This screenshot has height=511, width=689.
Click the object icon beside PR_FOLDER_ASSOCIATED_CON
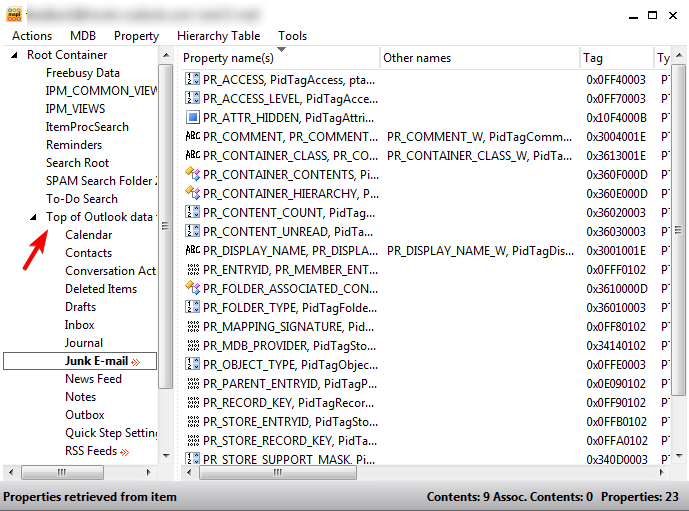tap(192, 288)
